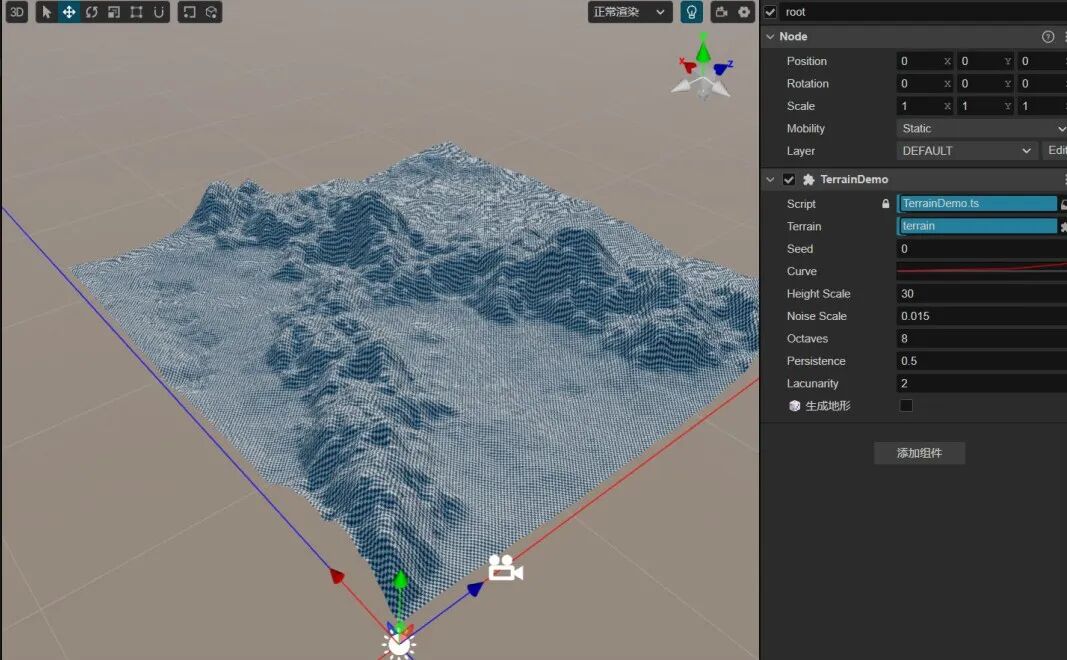Disable the TerrainDemo component checkbox

(789, 179)
